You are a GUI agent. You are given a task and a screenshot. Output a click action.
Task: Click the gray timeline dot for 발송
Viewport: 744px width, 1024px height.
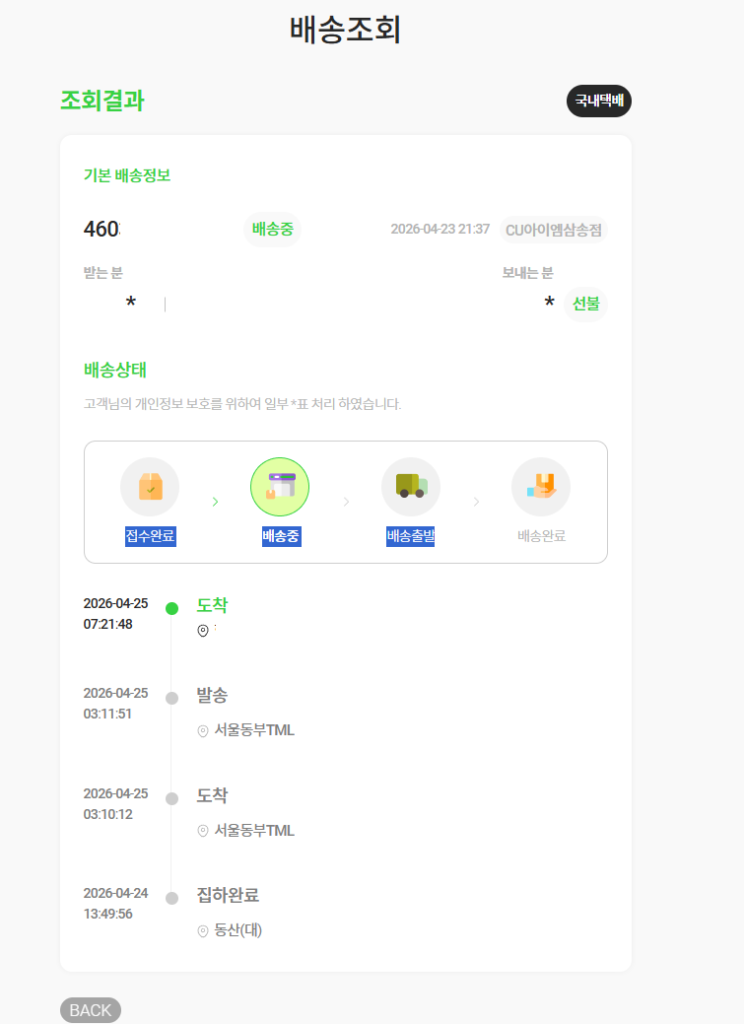(172, 698)
